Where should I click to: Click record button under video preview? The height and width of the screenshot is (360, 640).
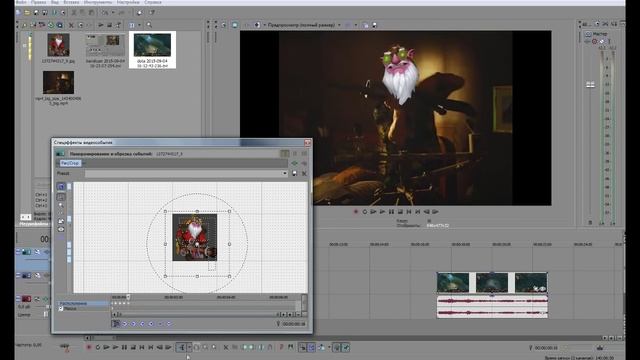(x=356, y=211)
